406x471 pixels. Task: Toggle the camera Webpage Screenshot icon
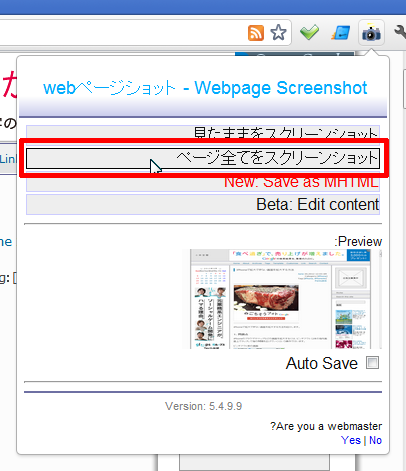[371, 32]
